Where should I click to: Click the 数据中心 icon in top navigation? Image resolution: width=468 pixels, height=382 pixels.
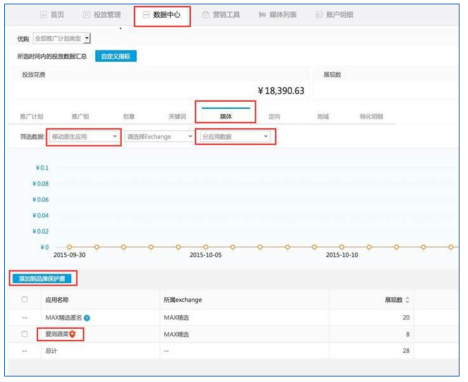[146, 15]
